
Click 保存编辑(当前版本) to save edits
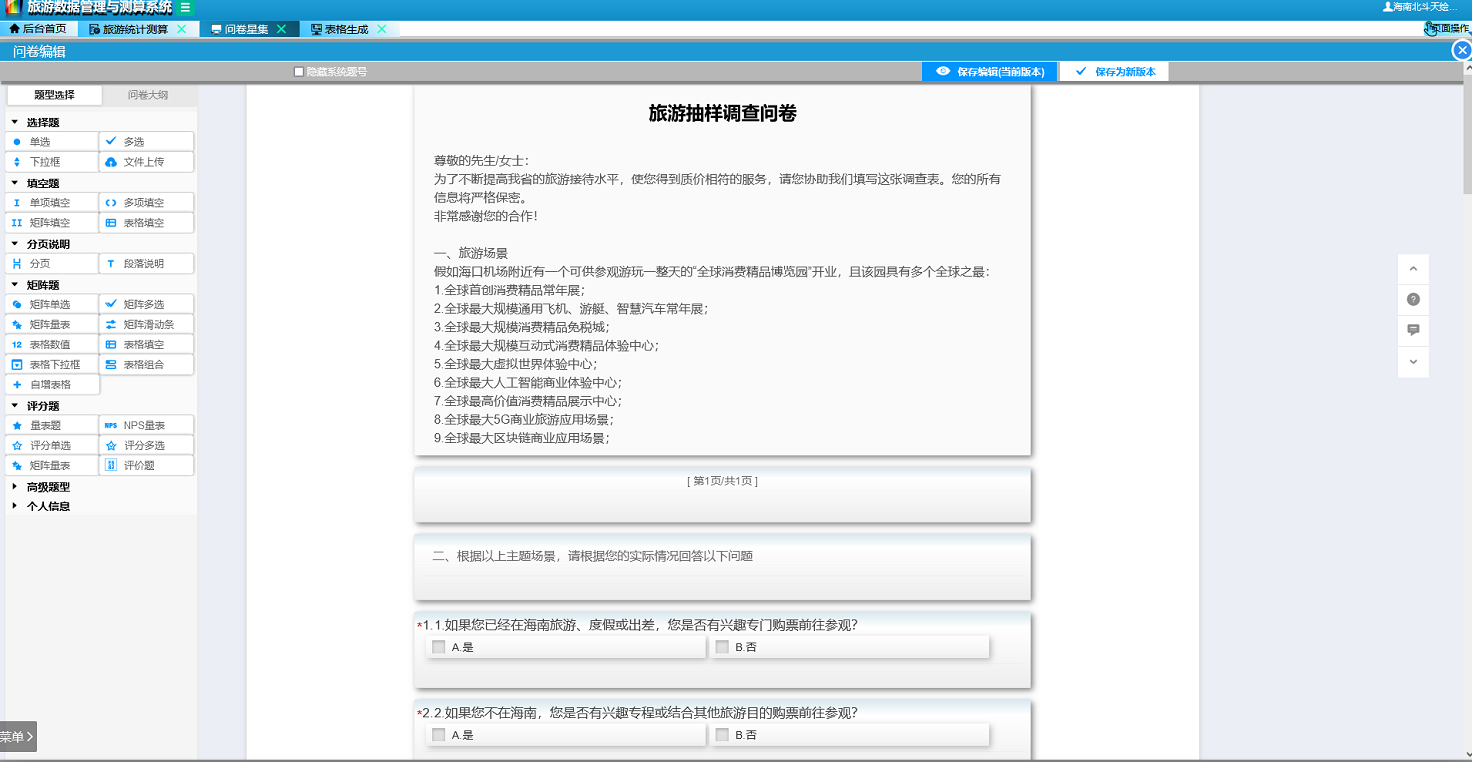tap(989, 71)
